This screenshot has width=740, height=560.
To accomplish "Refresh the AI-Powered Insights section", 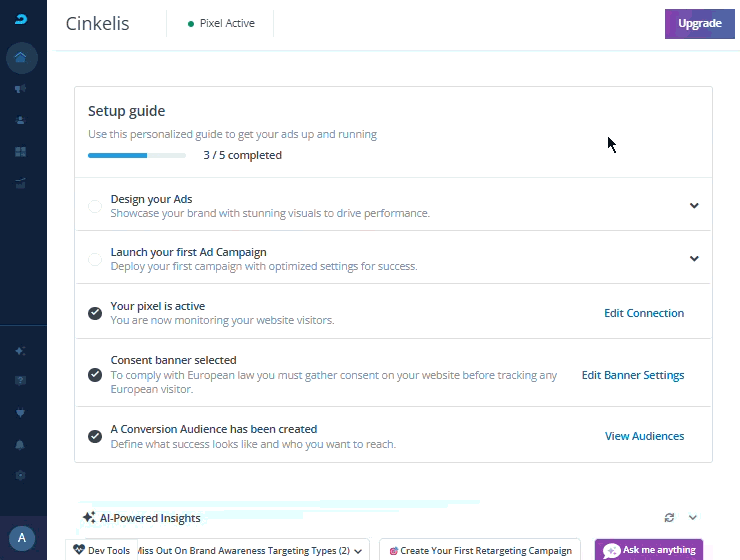I will [x=669, y=517].
